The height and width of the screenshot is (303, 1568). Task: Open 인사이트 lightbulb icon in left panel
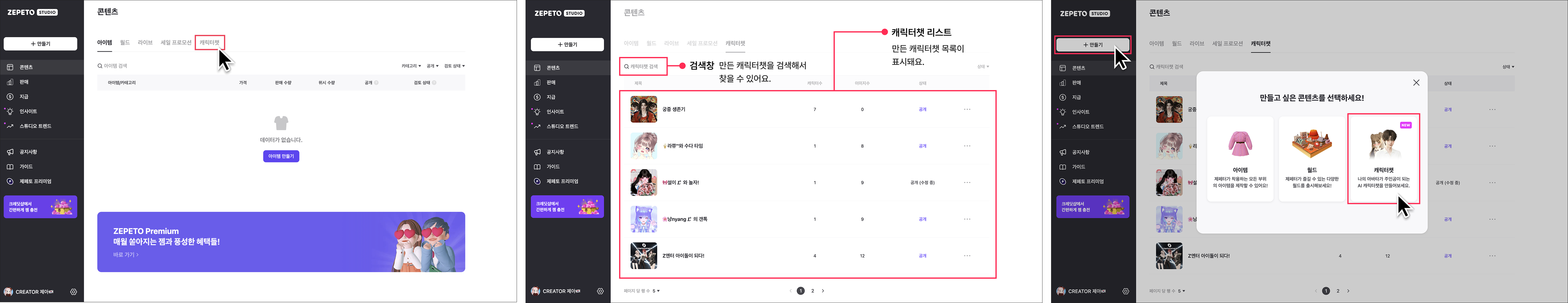pos(10,111)
